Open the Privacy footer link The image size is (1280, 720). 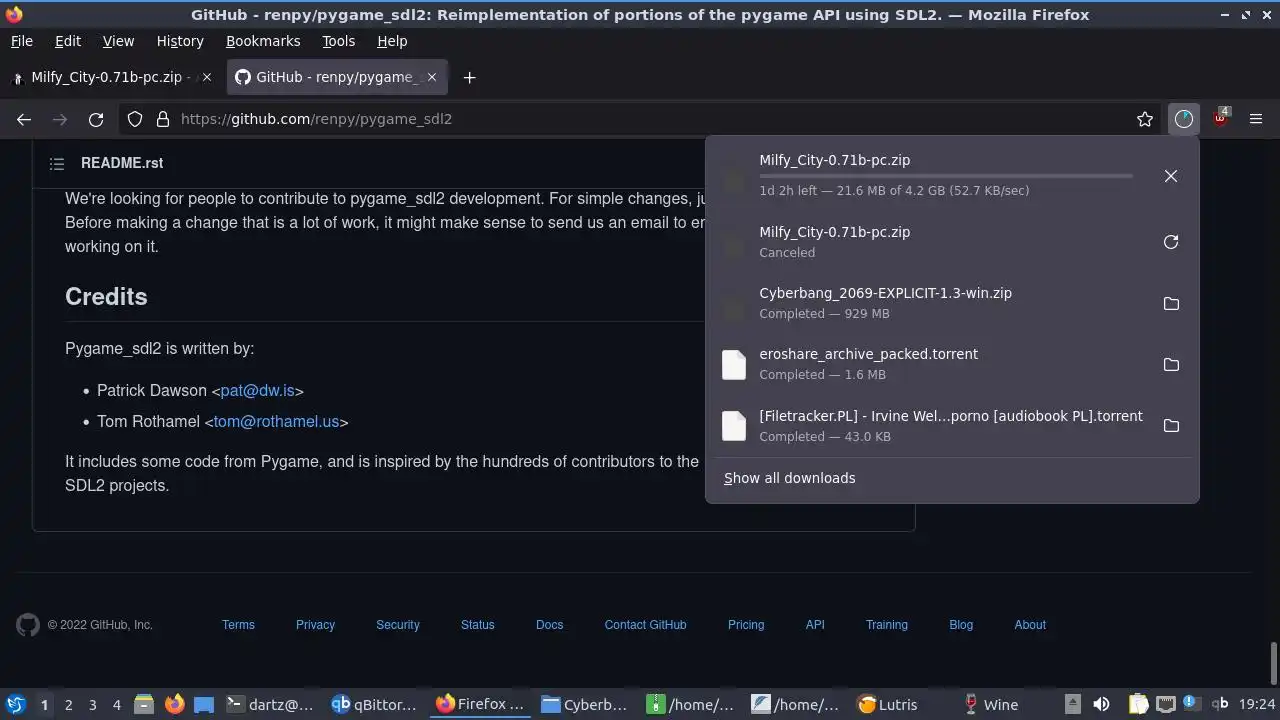tap(315, 625)
